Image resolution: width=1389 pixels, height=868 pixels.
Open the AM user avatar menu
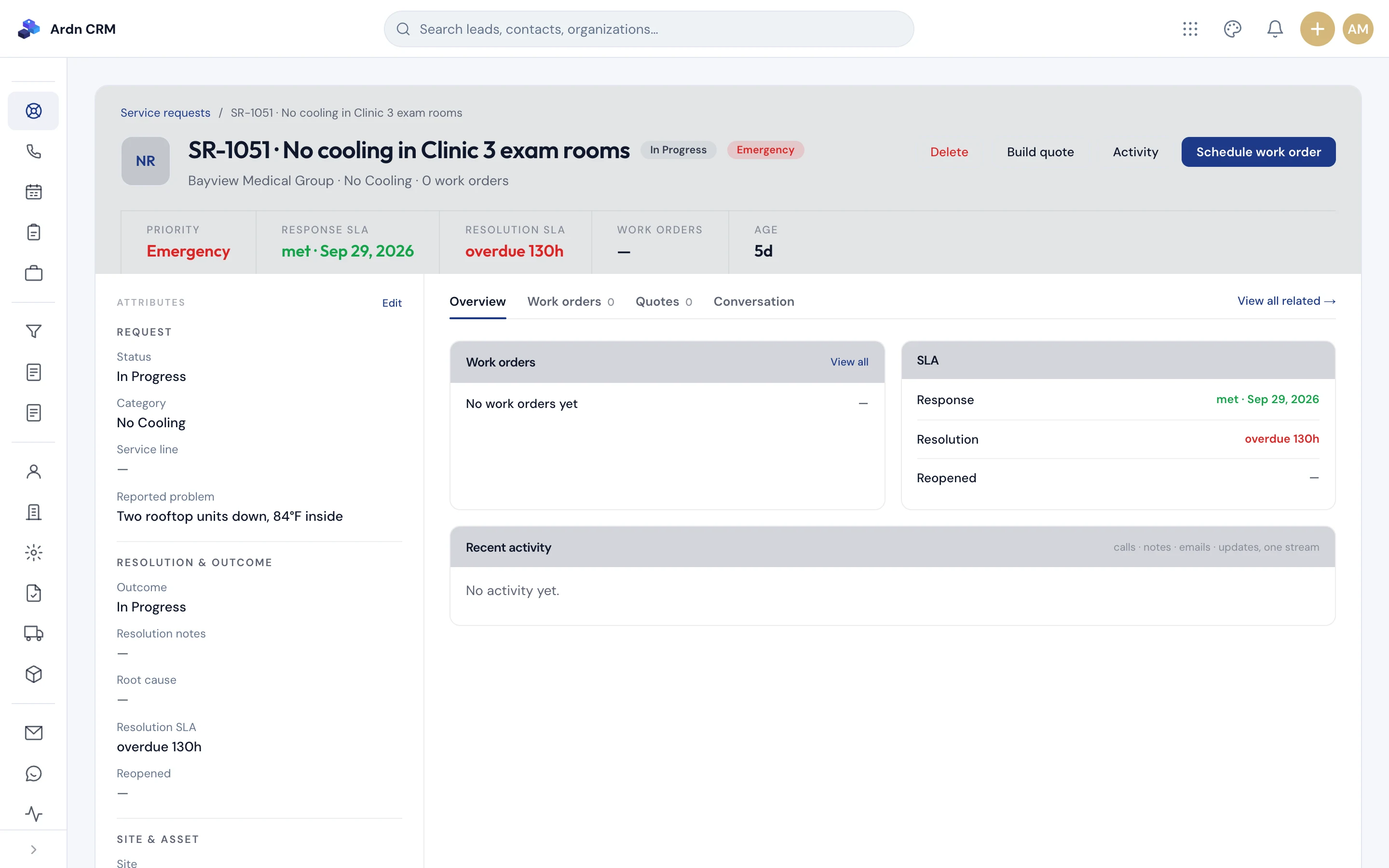(x=1358, y=29)
